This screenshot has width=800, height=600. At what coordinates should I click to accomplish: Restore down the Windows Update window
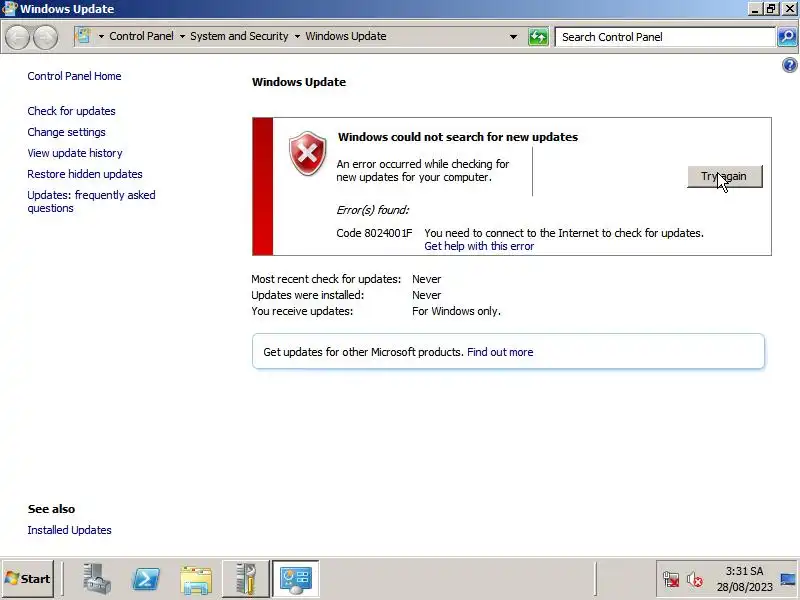(x=771, y=9)
